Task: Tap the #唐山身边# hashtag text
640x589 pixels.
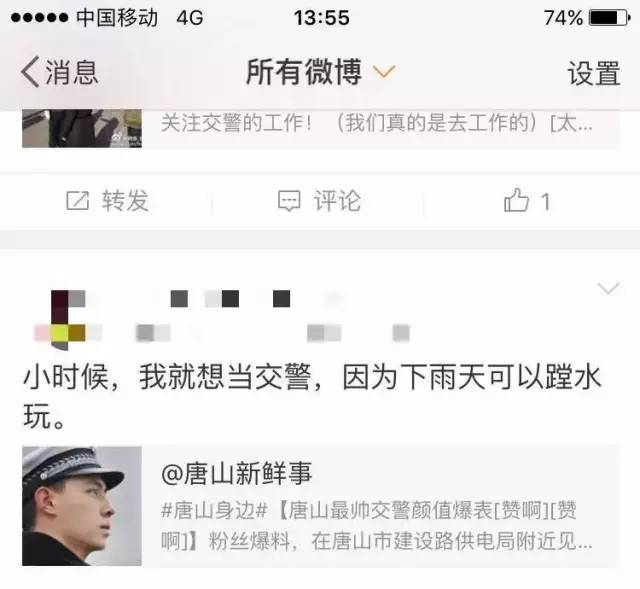Action: (x=215, y=511)
